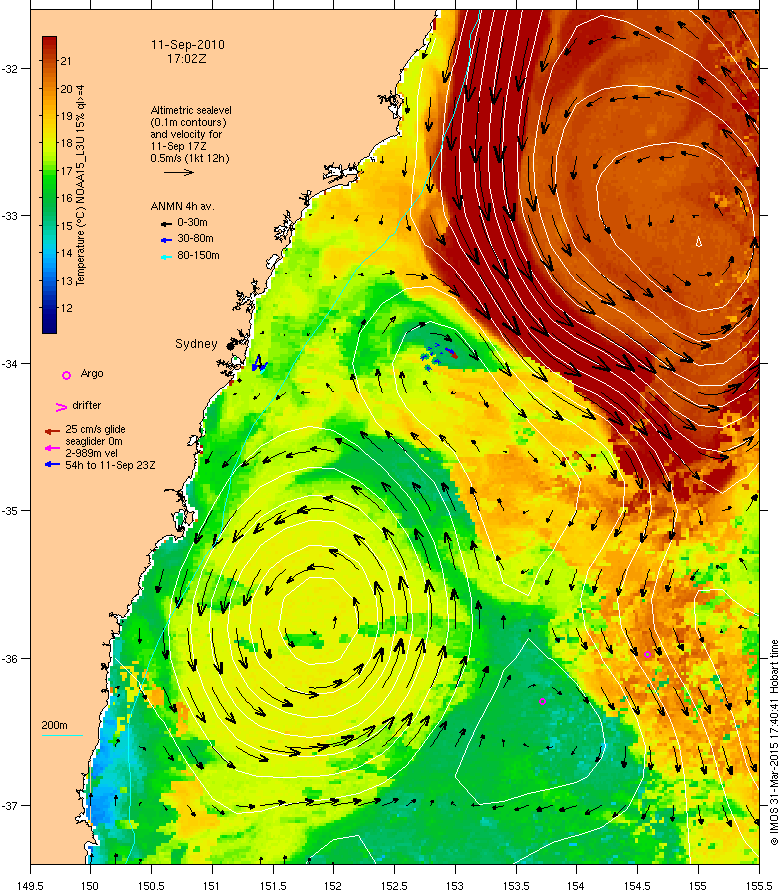Viewport: 780px width, 890px height.
Task: Click the 149.5 longitude axis label
Action: pos(30,885)
